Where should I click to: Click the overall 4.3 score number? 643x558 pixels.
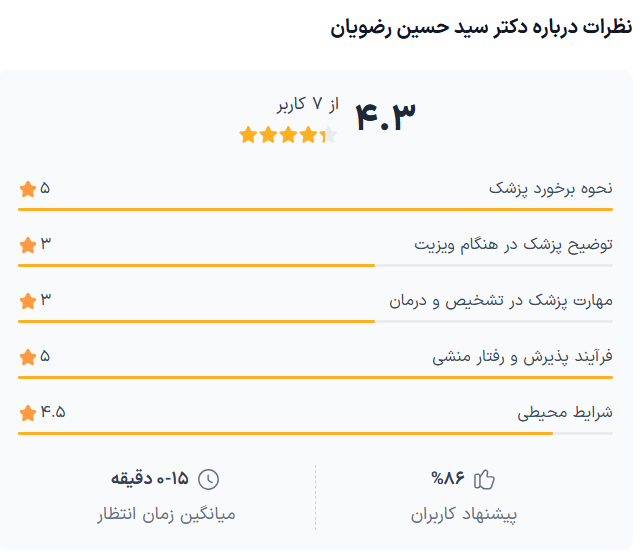tap(385, 116)
